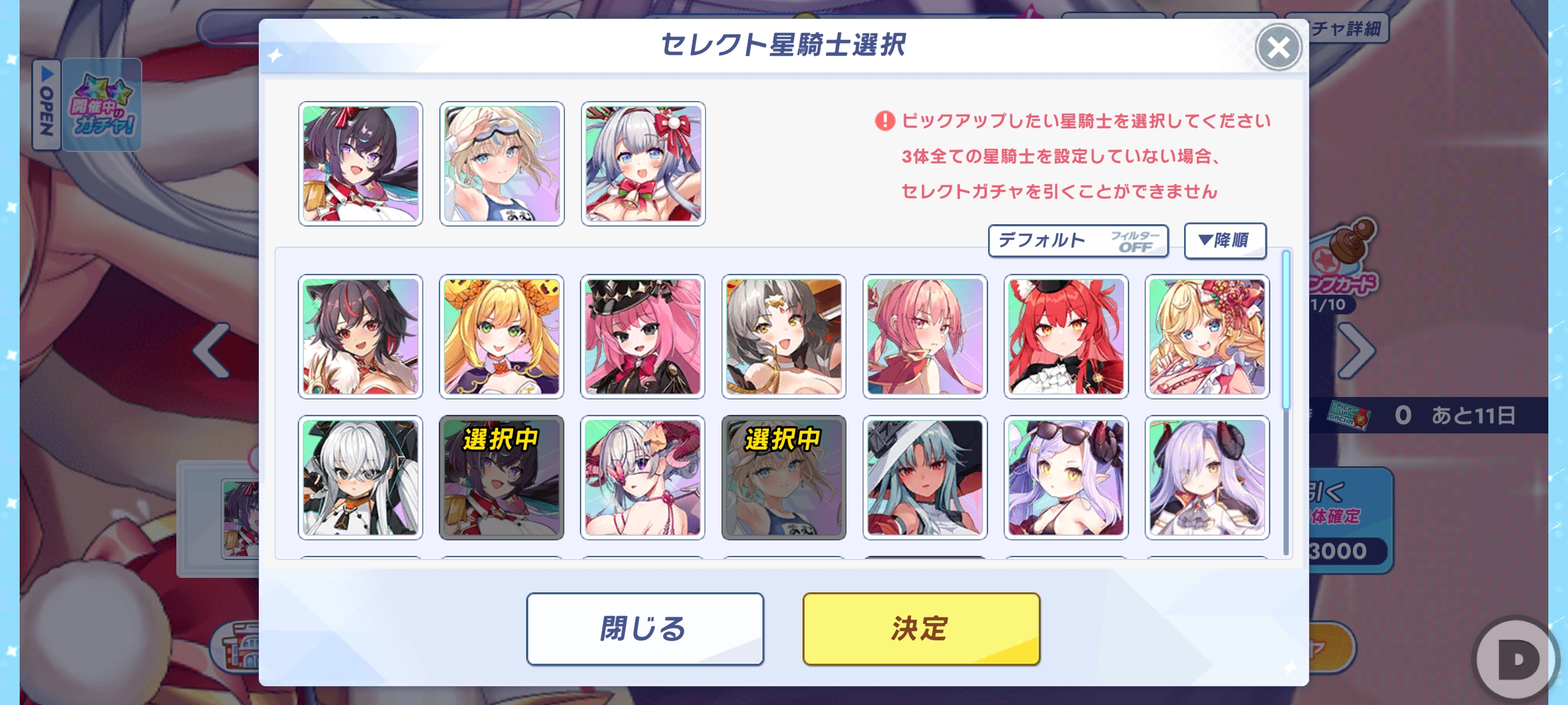The image size is (1568, 705).
Task: Pick the white-haired headset knight portrait
Action: tap(360, 477)
